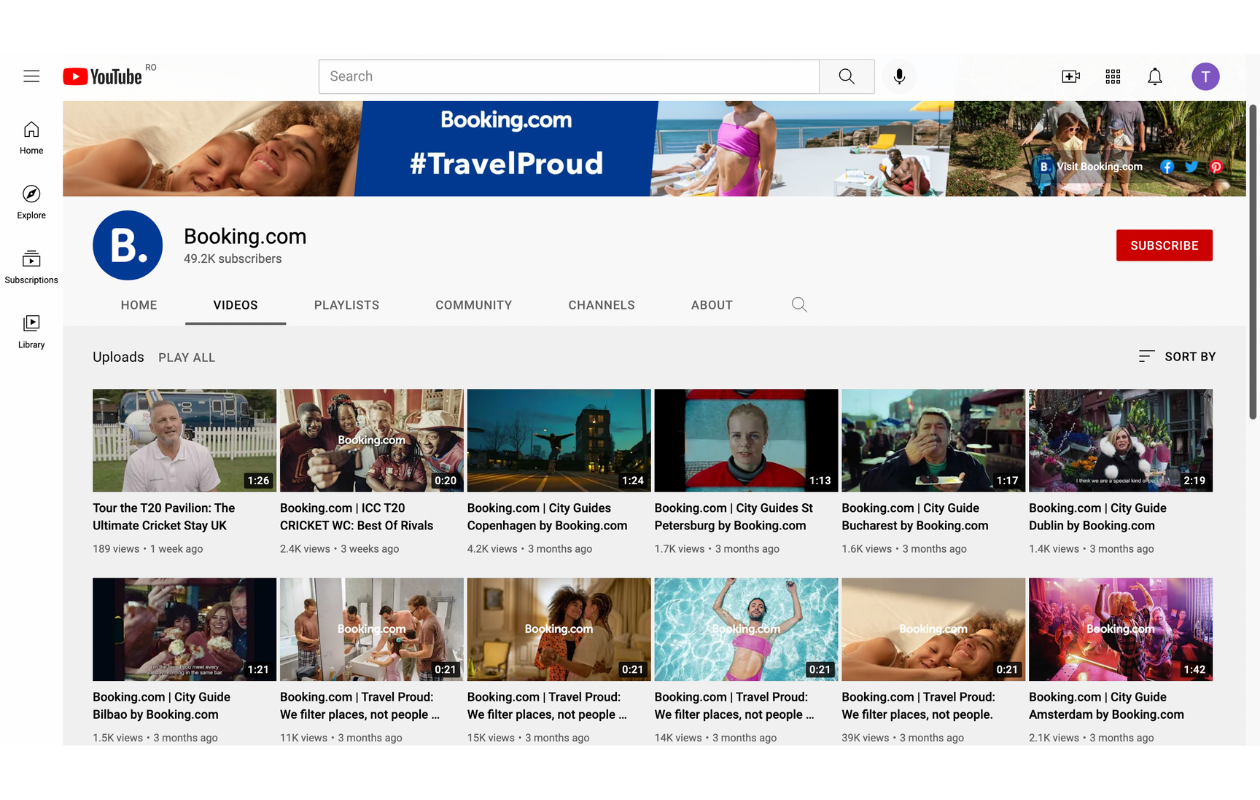Image resolution: width=1260 pixels, height=800 pixels.
Task: Open the create video icon
Action: point(1071,76)
